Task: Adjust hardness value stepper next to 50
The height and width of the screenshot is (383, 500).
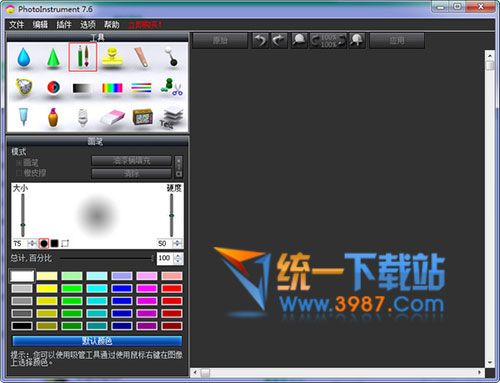Action: [x=177, y=243]
